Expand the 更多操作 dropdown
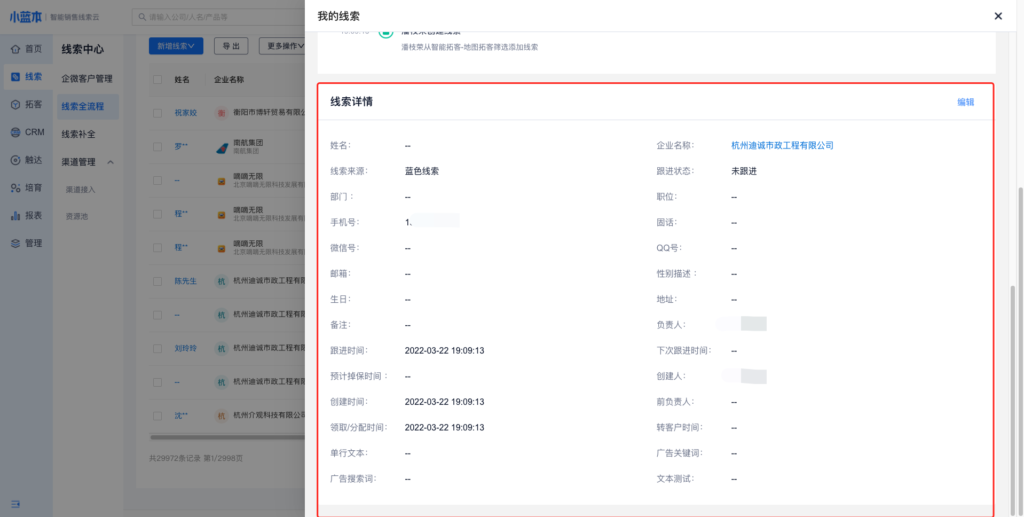The image size is (1024, 517). [283, 46]
